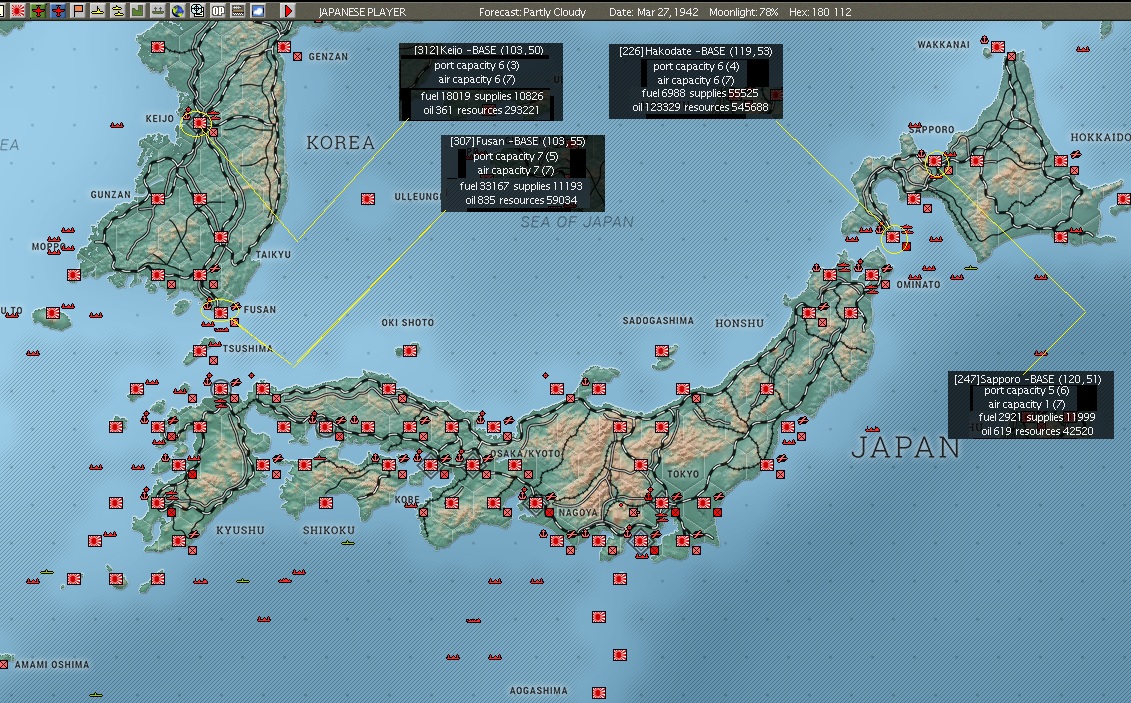
Task: Click the OP toolbar icon
Action: click(217, 11)
